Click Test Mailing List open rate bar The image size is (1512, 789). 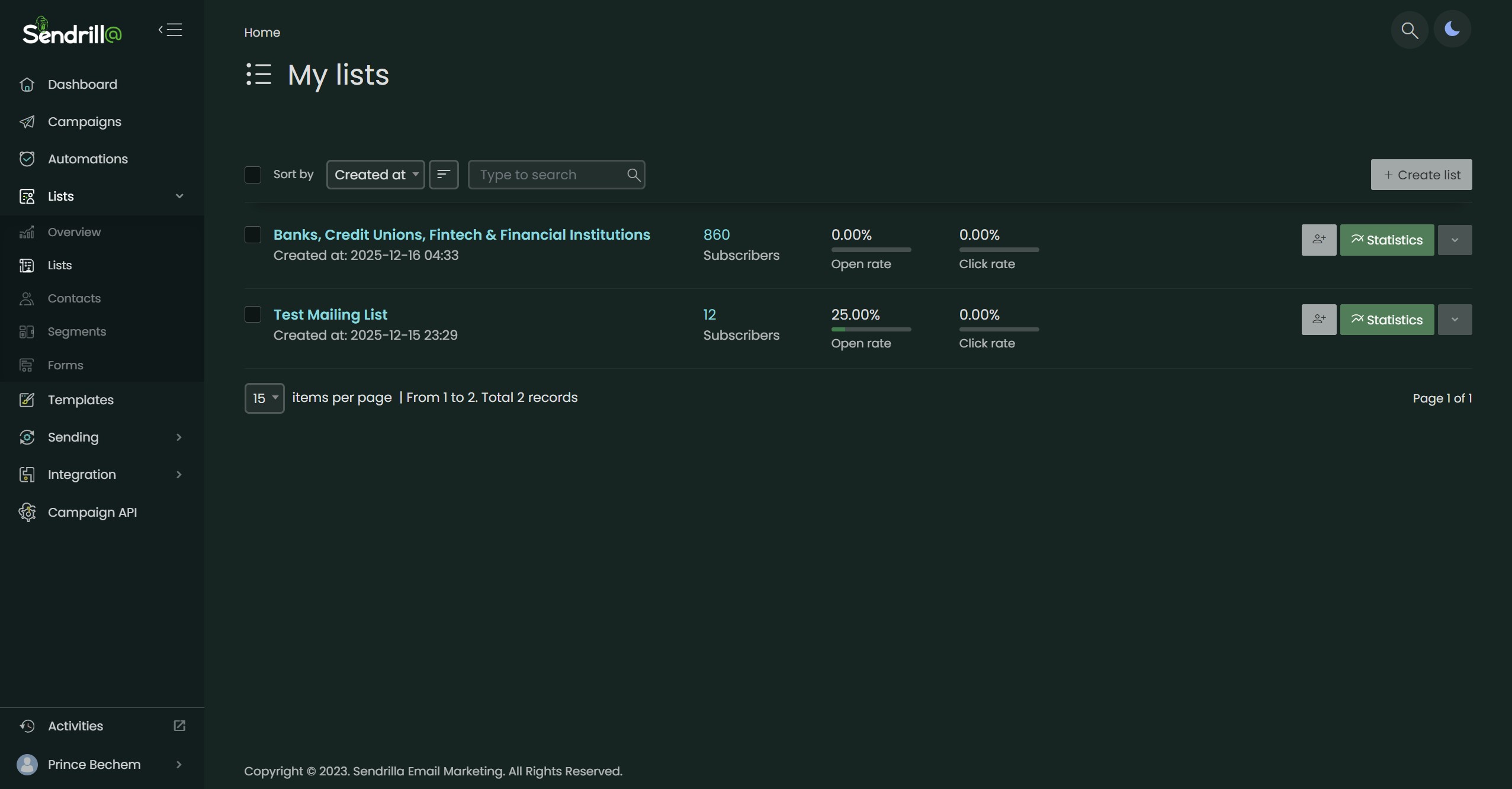(x=871, y=329)
